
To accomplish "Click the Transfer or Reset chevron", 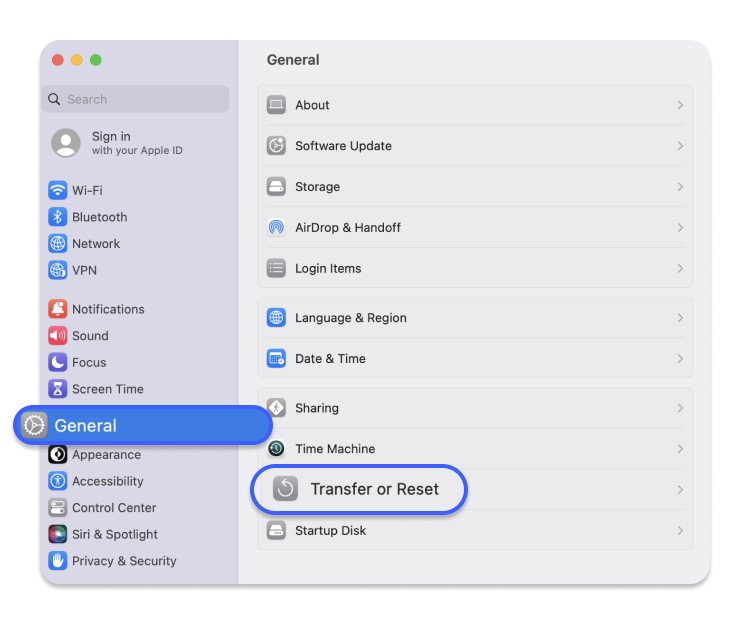I will pos(680,490).
